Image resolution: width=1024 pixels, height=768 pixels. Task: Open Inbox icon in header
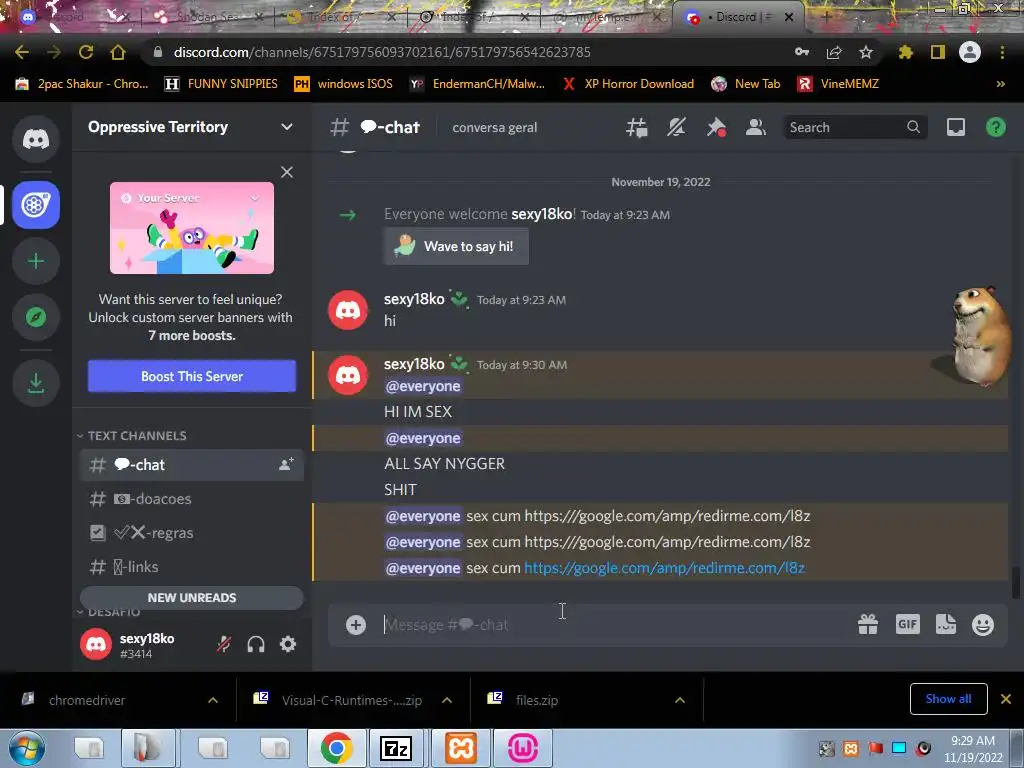coord(956,127)
